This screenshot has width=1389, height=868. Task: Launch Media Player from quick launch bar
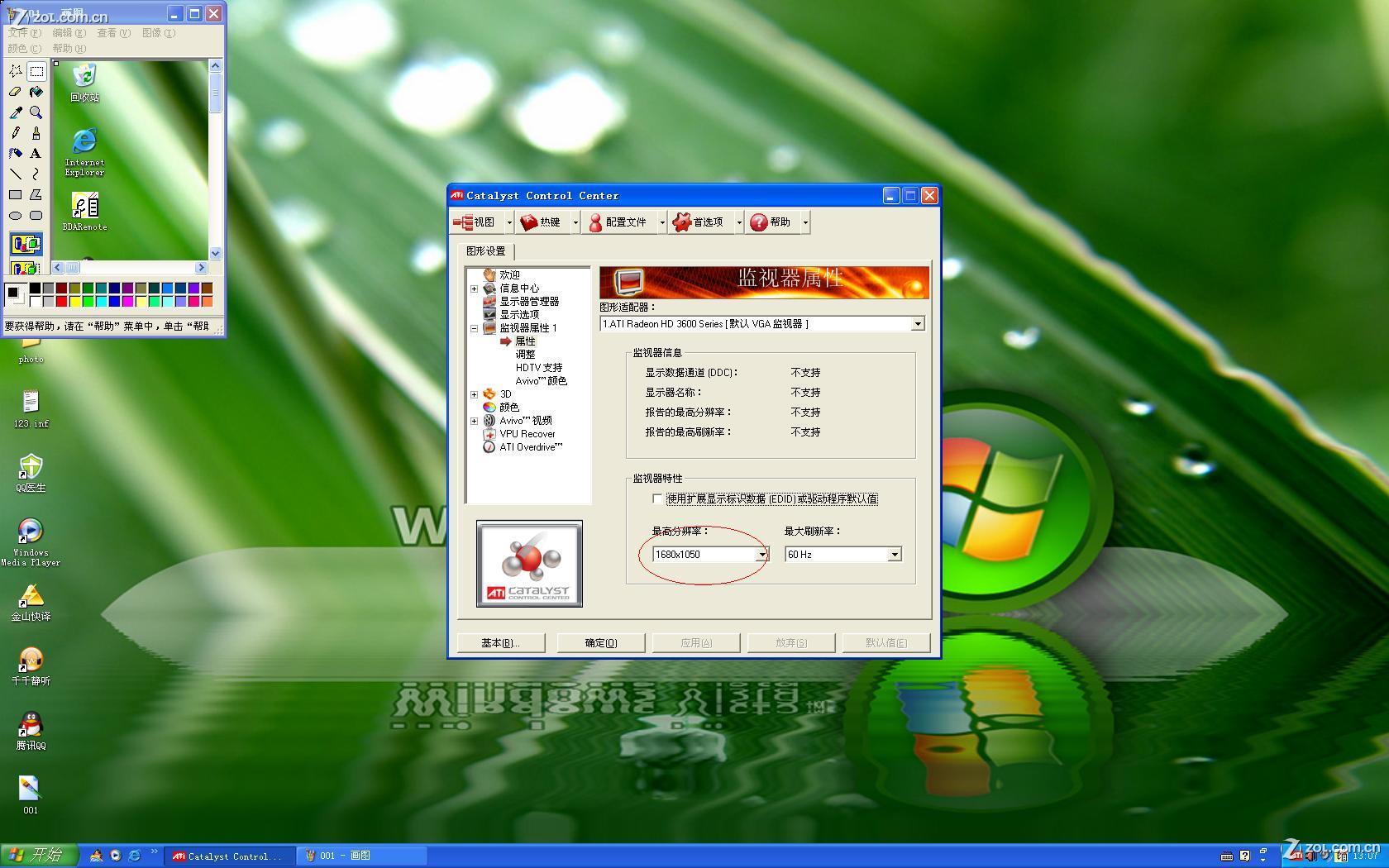(x=116, y=856)
